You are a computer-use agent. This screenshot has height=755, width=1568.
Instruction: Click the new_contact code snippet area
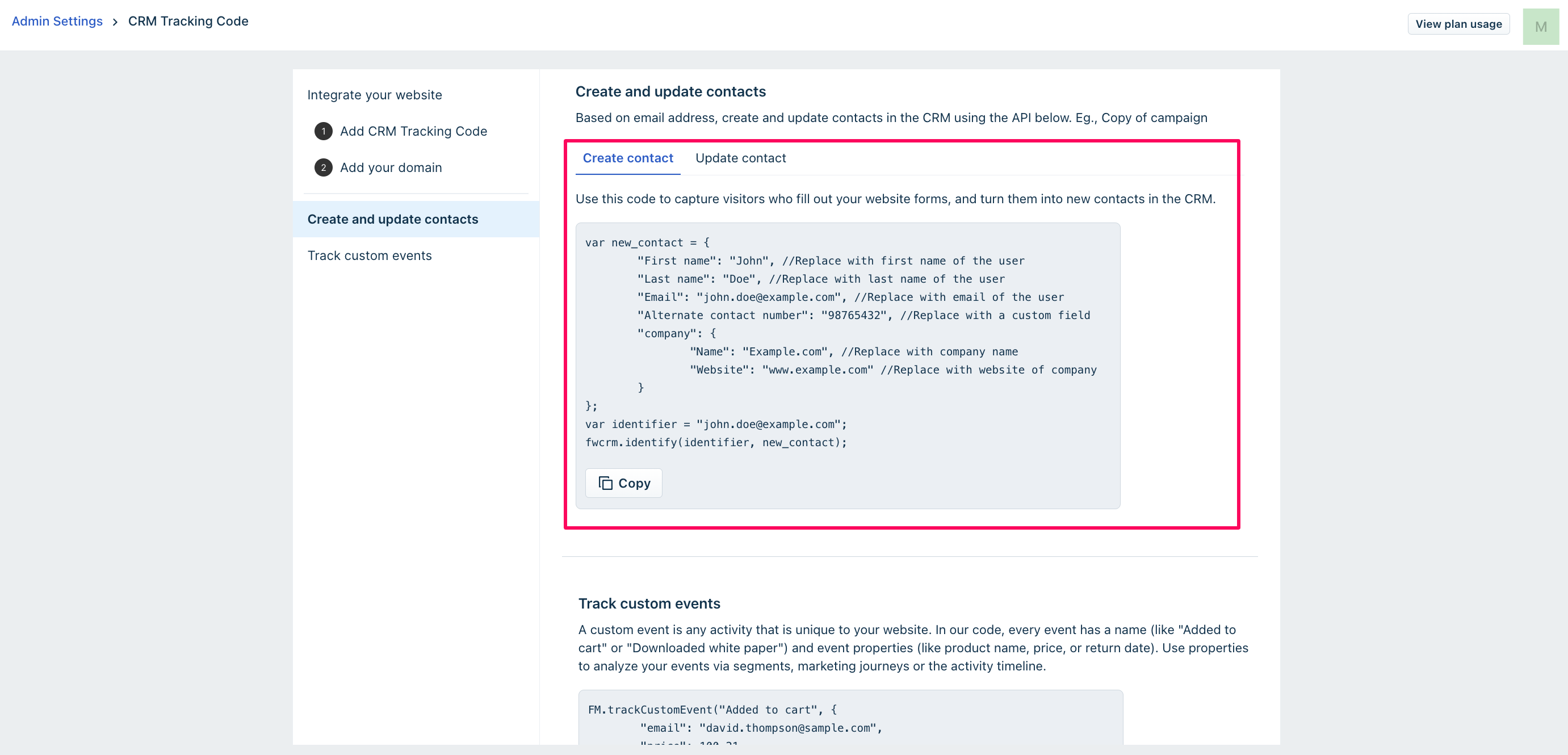[x=840, y=342]
